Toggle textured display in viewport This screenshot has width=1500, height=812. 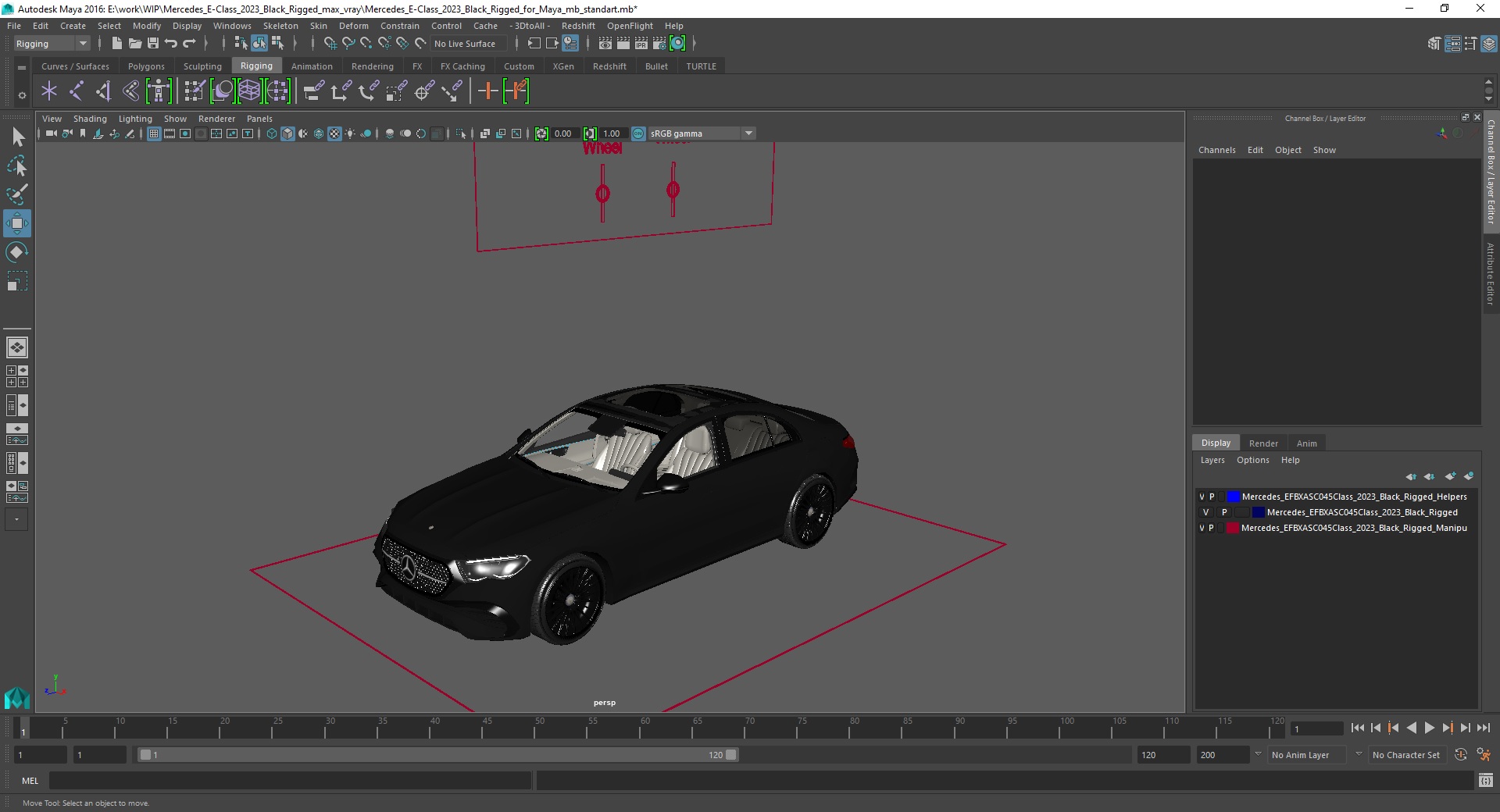coord(334,134)
